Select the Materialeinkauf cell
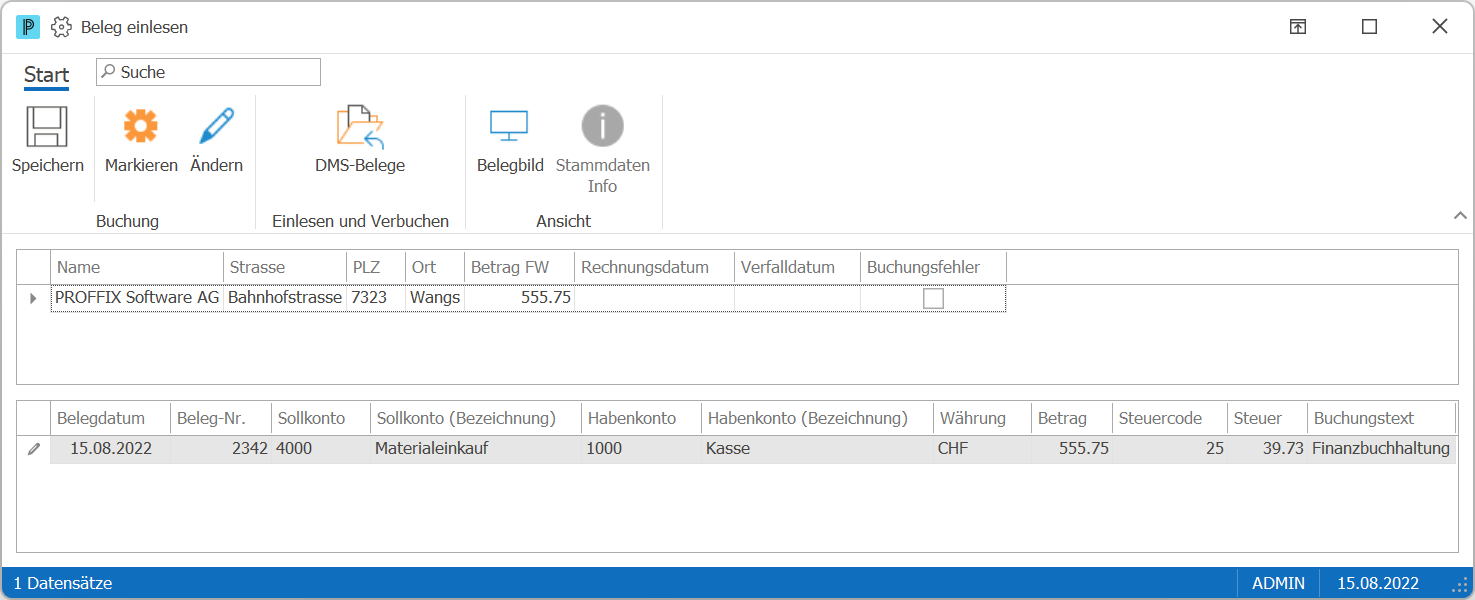This screenshot has width=1475, height=600. click(475, 449)
